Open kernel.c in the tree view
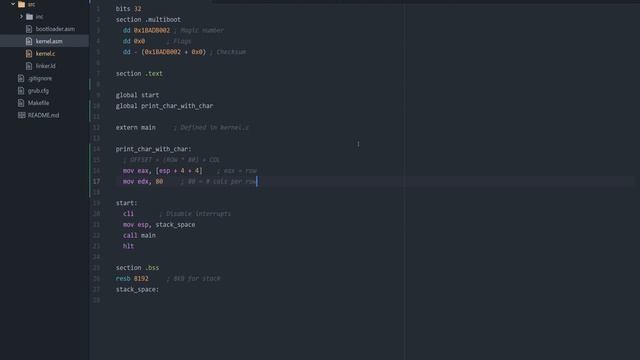This screenshot has width=640, height=360. (45, 53)
